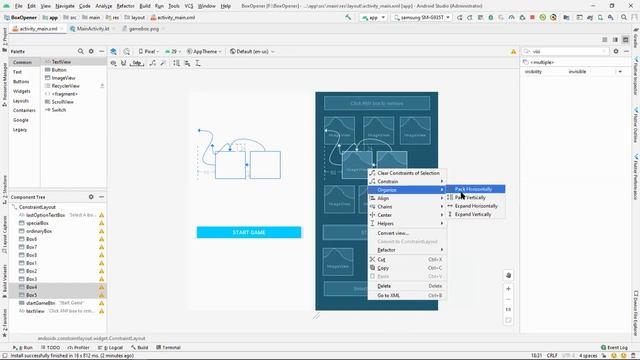
Task: Click the Guidelines toolbar icon
Action: click(x=198, y=63)
